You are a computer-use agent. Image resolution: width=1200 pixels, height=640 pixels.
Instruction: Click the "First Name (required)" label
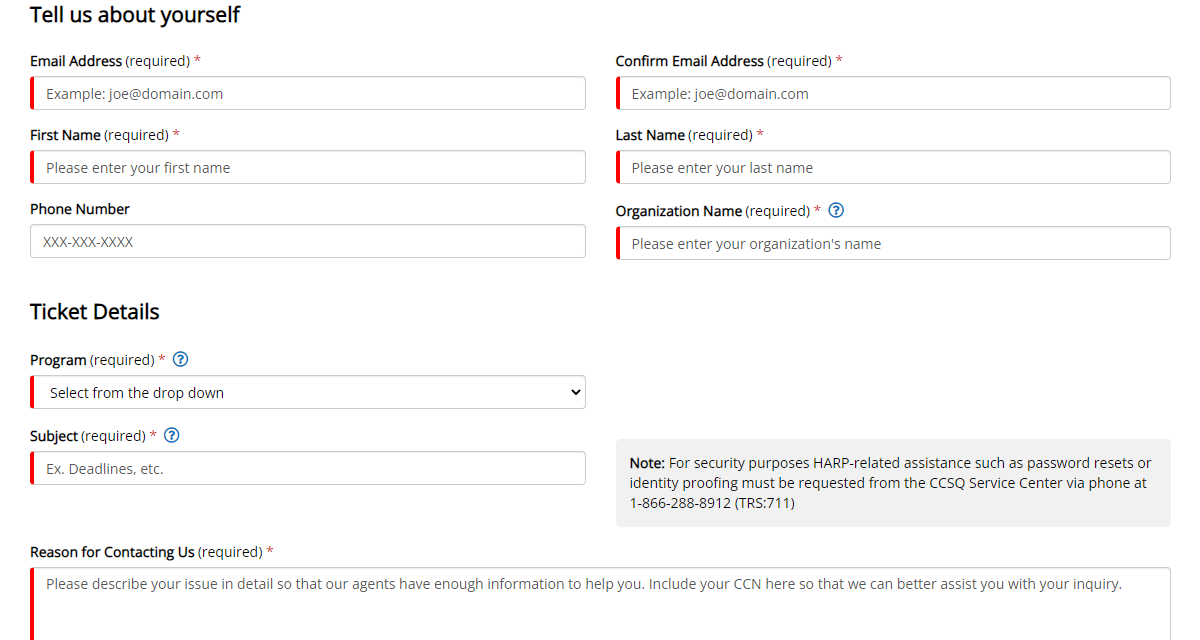pyautogui.click(x=99, y=135)
